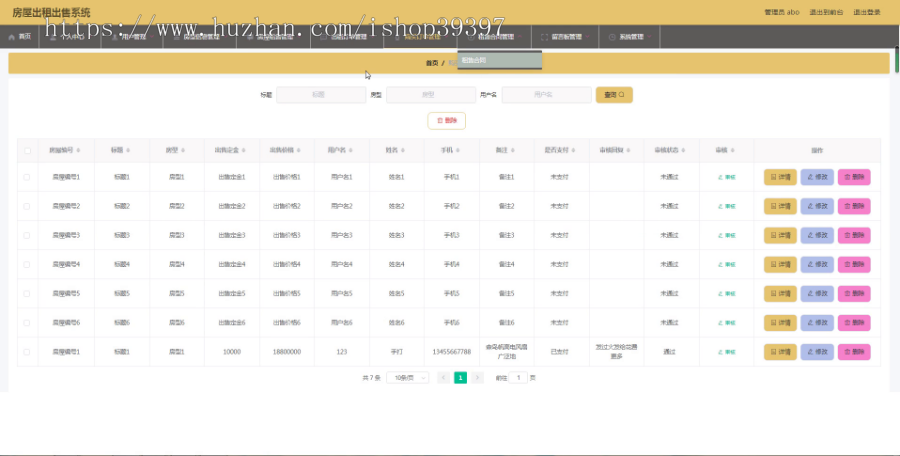Open the 个人中心 navigation item

click(70, 37)
